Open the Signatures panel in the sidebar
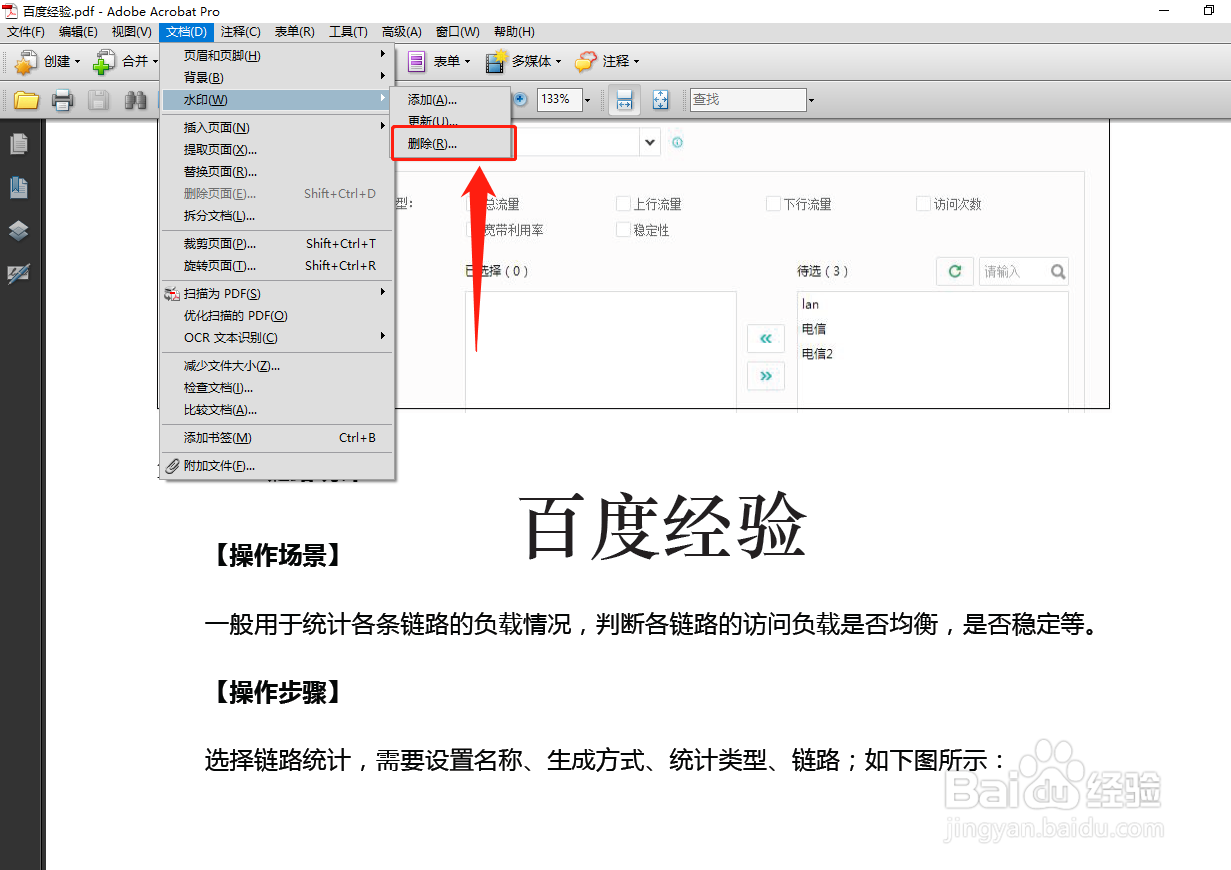Image resolution: width=1231 pixels, height=870 pixels. coord(18,273)
